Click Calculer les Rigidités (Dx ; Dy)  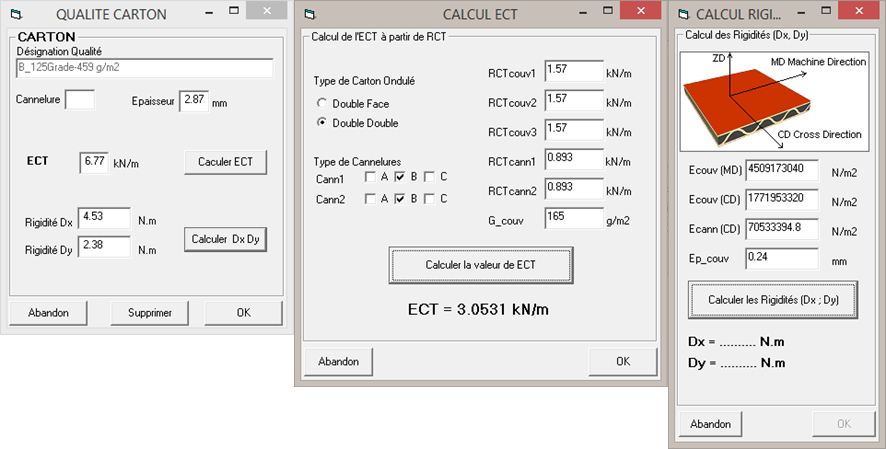(773, 300)
